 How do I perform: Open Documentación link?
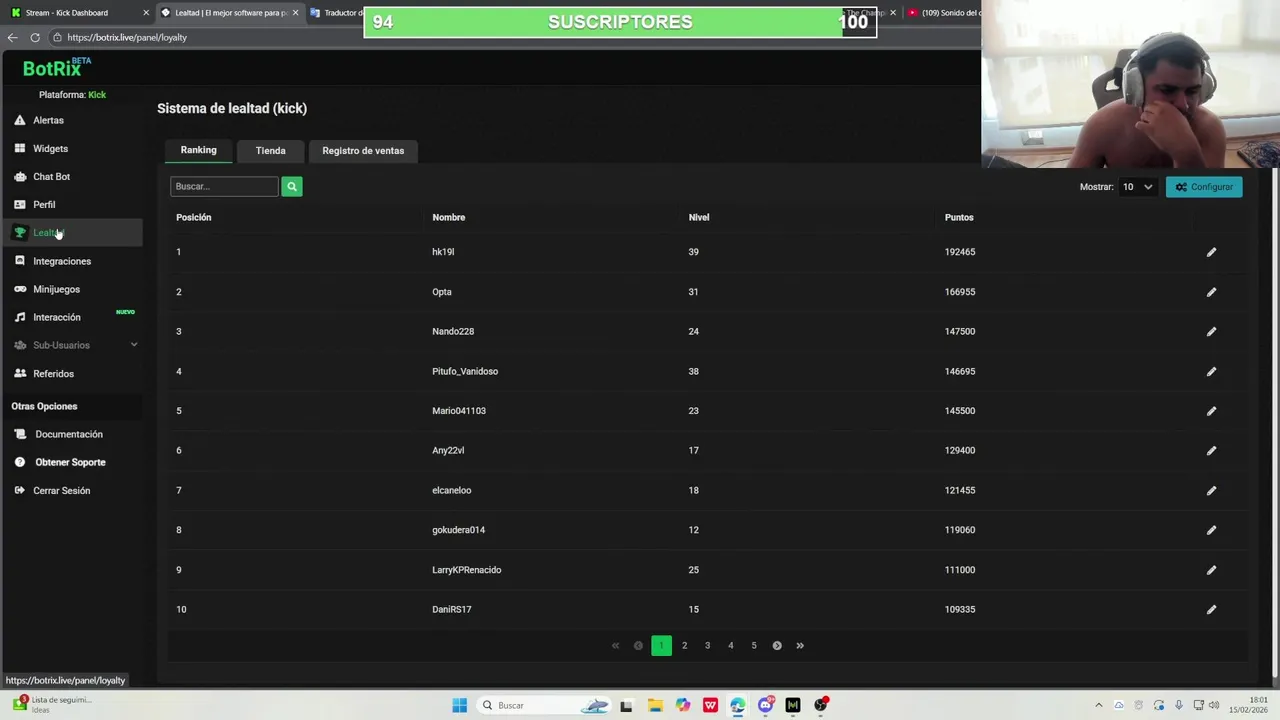tap(68, 434)
